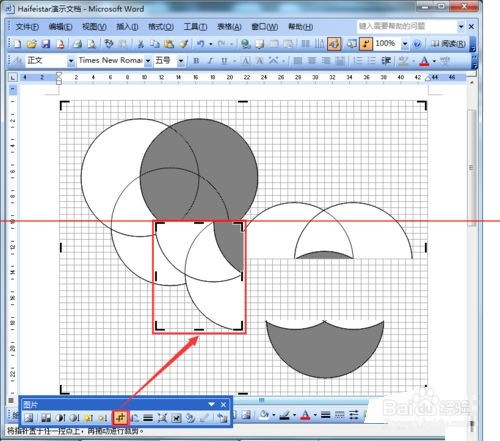Expand the Times New Roman font dropdown
This screenshot has height=441, width=500.
[148, 61]
